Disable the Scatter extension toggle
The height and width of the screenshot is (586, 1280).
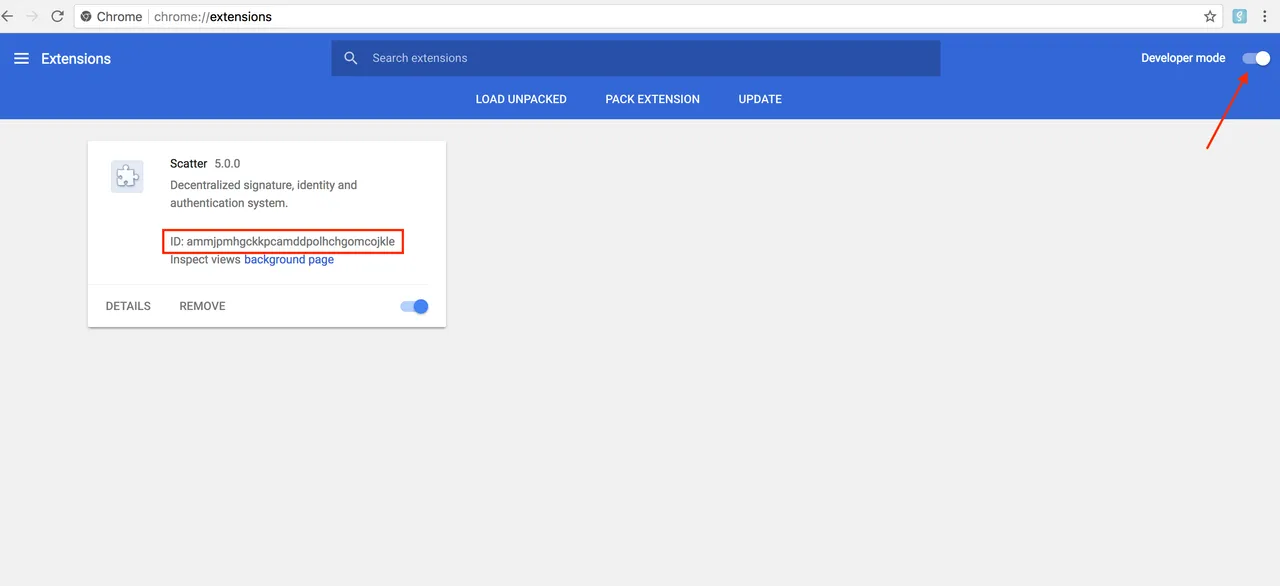[x=414, y=306]
